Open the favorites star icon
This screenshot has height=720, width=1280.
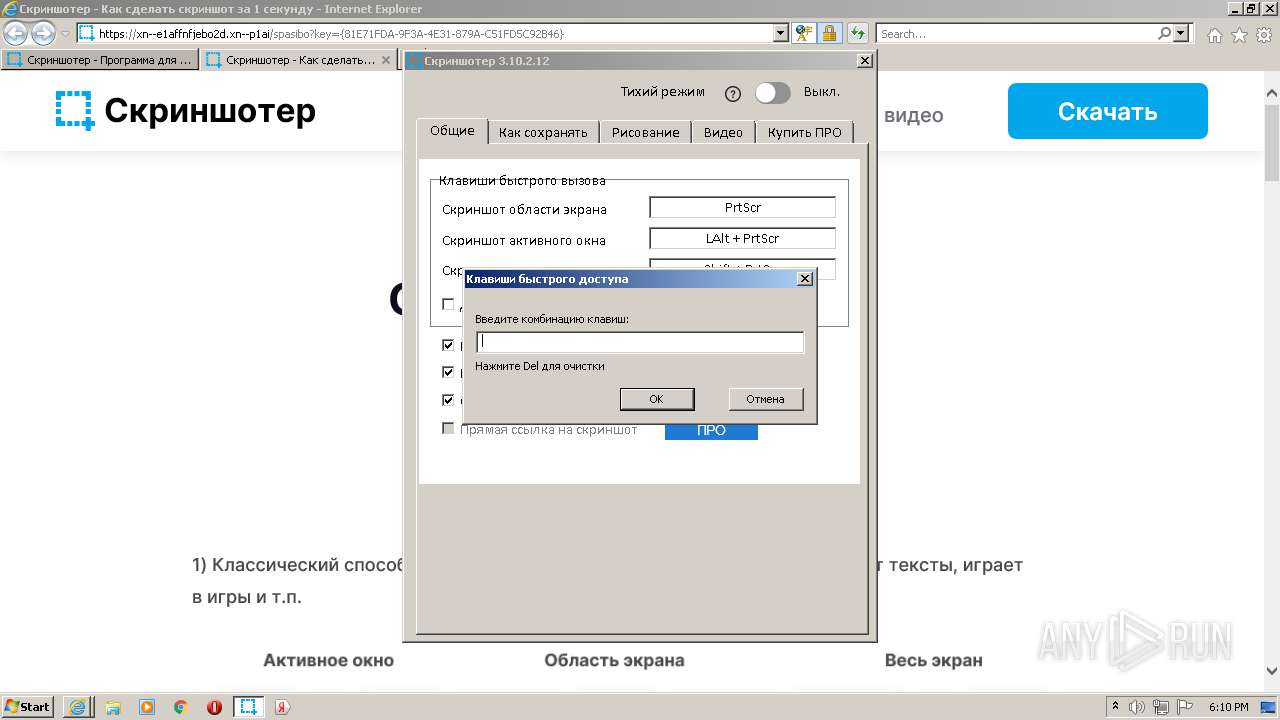click(x=1239, y=35)
